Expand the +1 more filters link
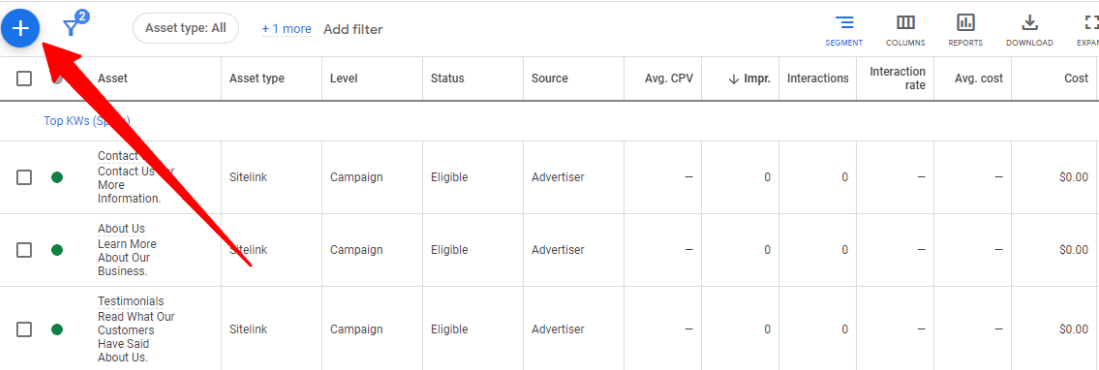 (x=287, y=29)
